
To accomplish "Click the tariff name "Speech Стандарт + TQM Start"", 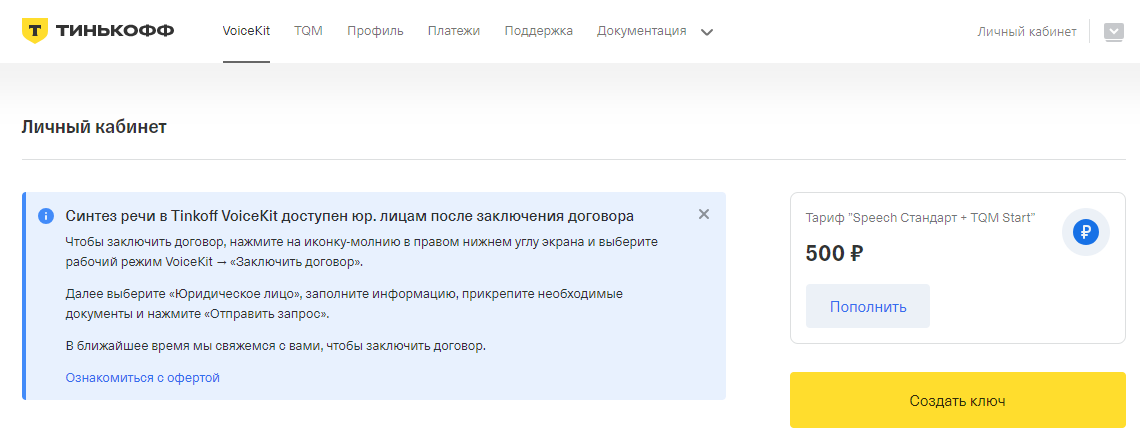I will (920, 218).
